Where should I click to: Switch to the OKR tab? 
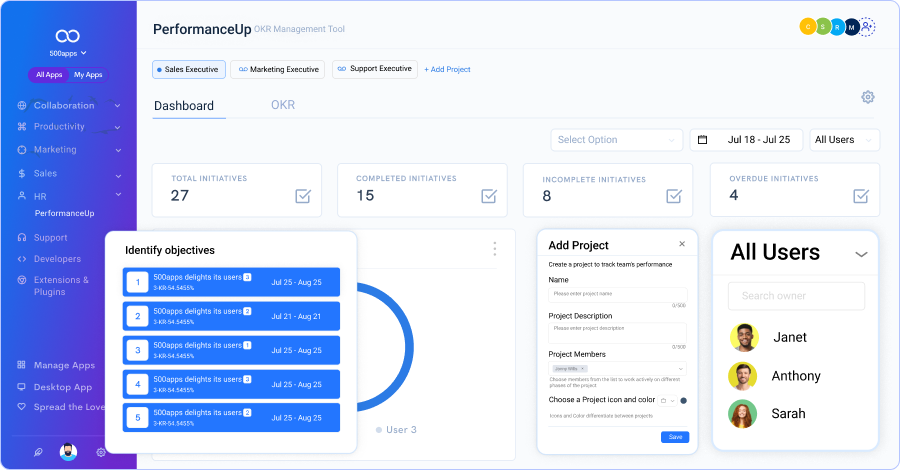tap(283, 105)
